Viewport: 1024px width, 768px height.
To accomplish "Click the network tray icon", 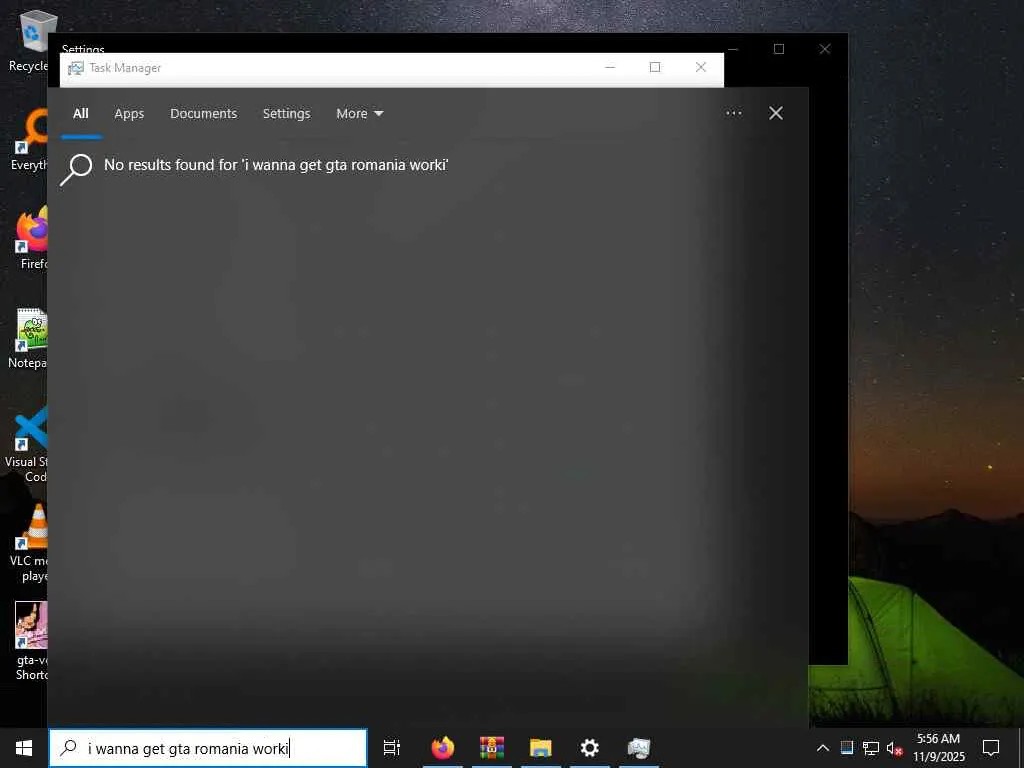I will (871, 748).
